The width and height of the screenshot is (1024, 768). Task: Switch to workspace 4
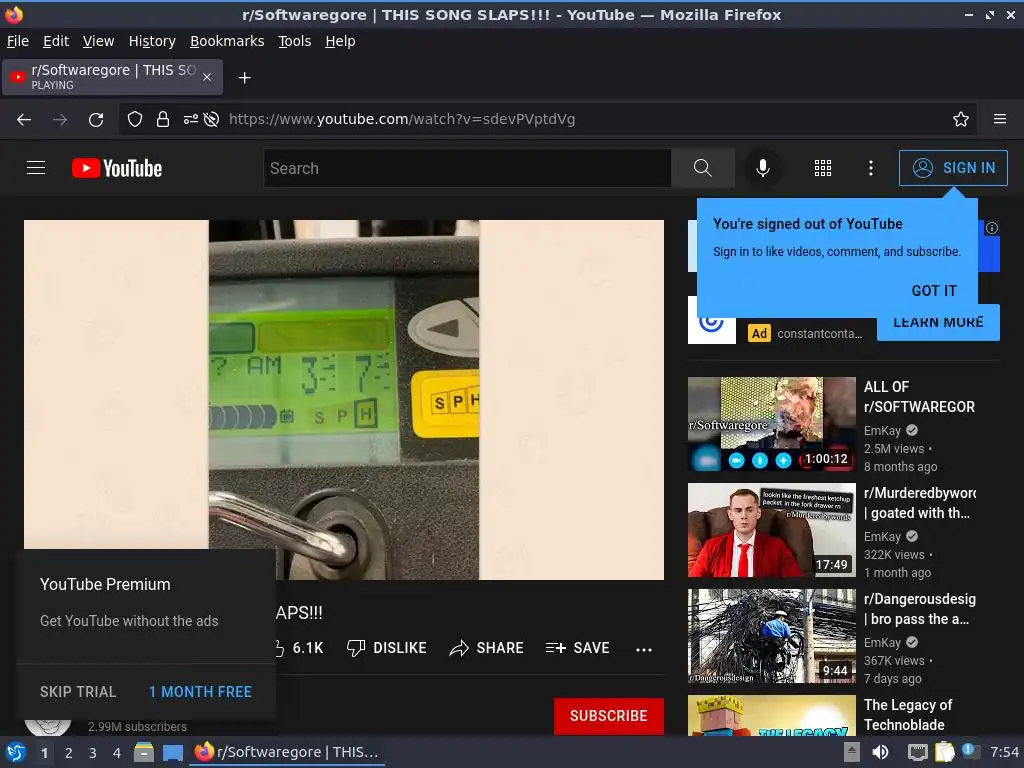point(117,753)
